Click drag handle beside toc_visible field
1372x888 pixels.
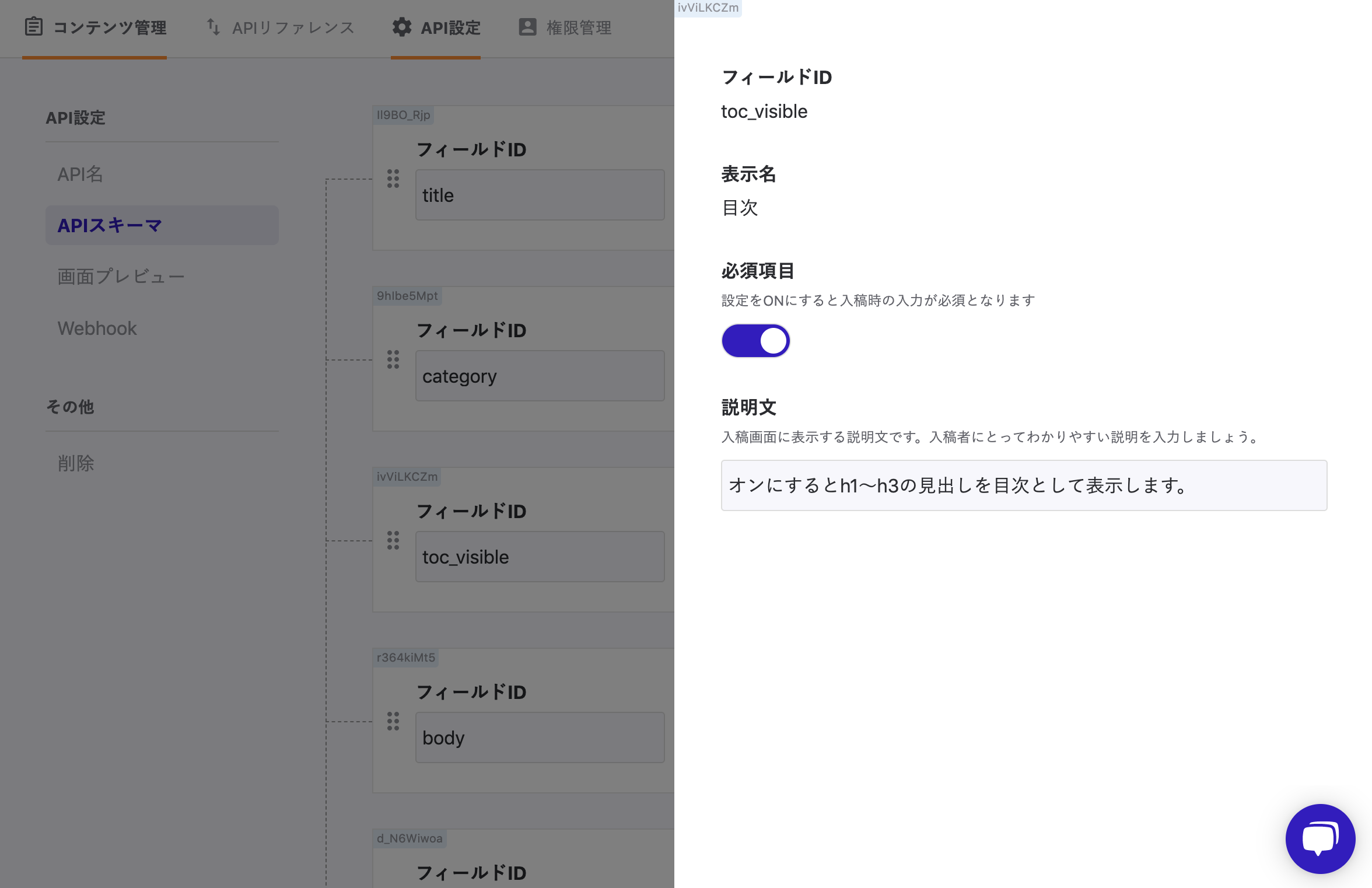click(x=393, y=540)
